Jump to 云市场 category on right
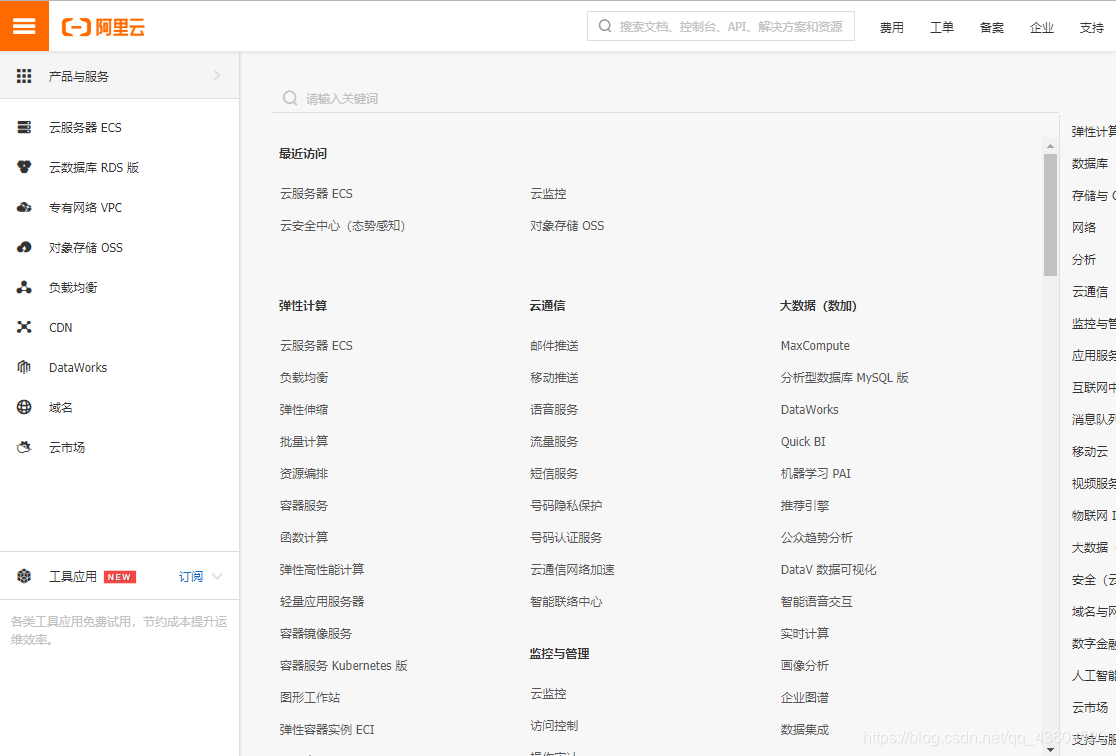The width and height of the screenshot is (1116, 756). click(1090, 707)
